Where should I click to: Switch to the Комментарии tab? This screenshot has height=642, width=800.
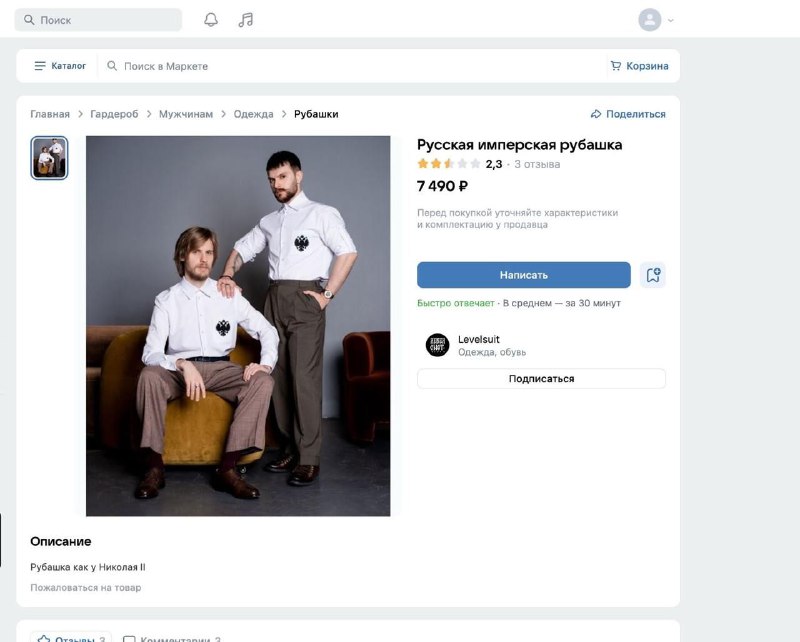(173, 638)
